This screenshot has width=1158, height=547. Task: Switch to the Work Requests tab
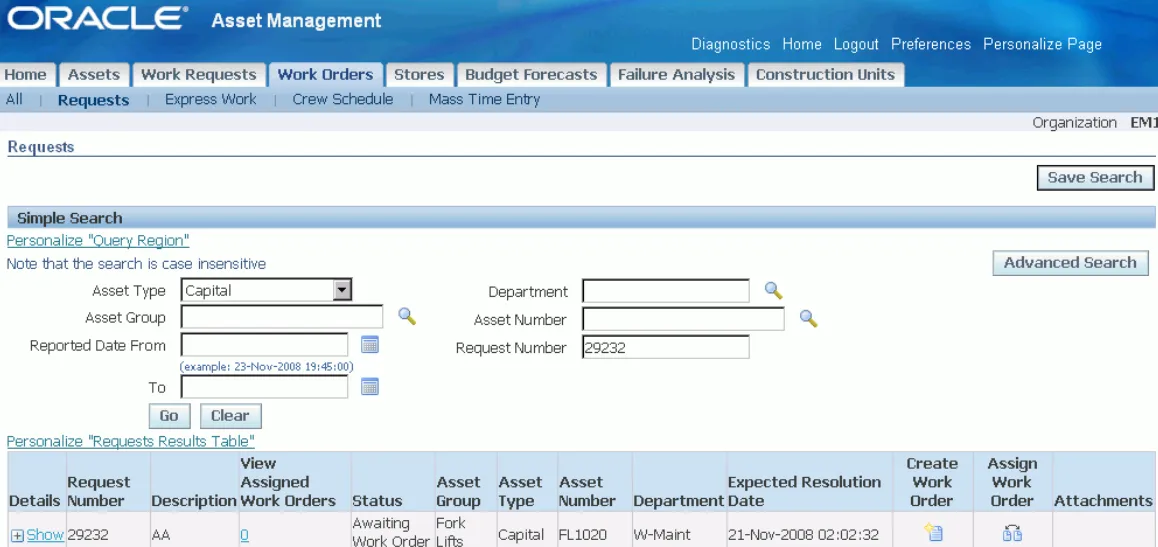199,75
